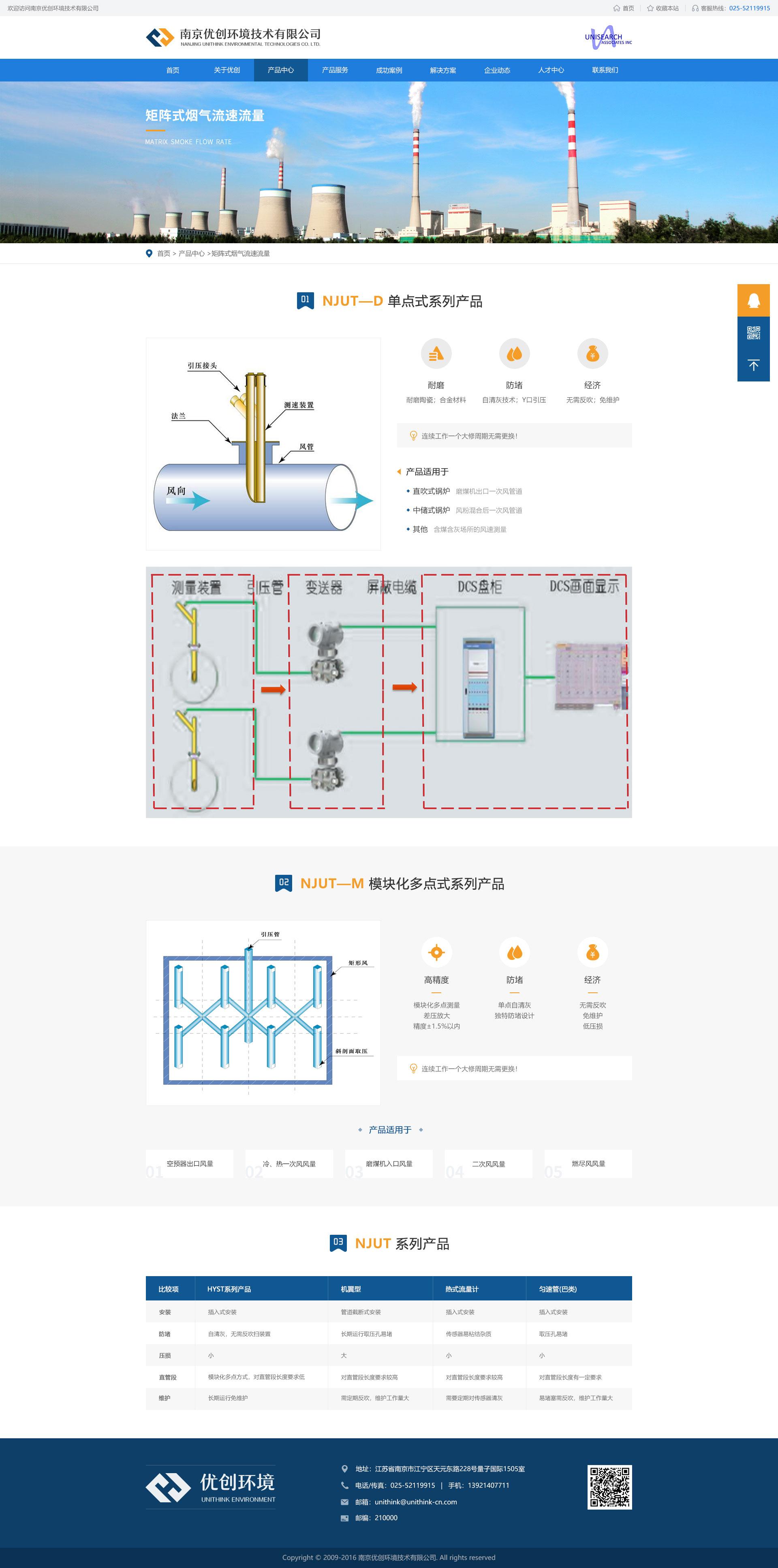Click the 空预器出口风量 card
This screenshot has width=778, height=1568.
(190, 1164)
